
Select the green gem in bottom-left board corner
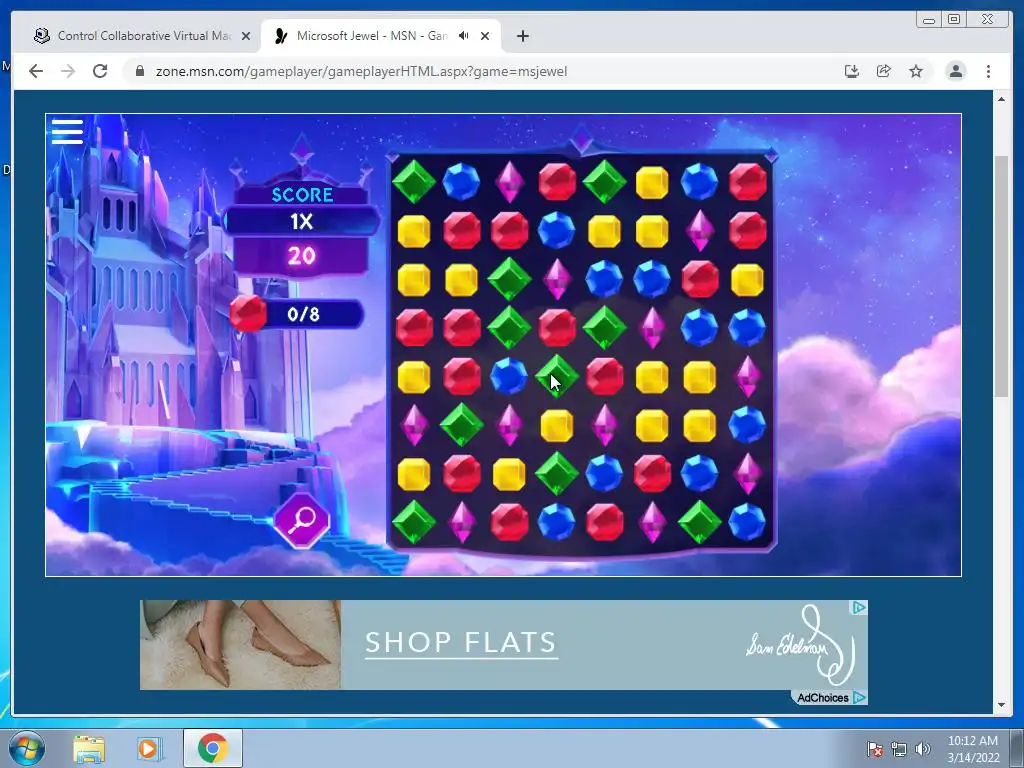(x=413, y=522)
